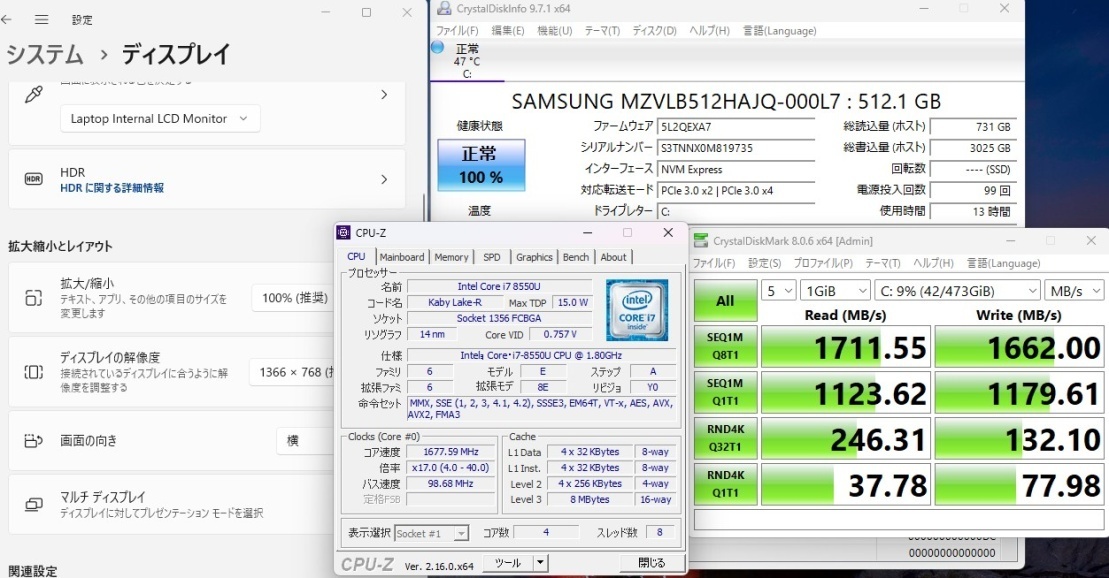Click the empty comment box in CrystalDiskMark
The width and height of the screenshot is (1109, 578).
tap(898, 520)
